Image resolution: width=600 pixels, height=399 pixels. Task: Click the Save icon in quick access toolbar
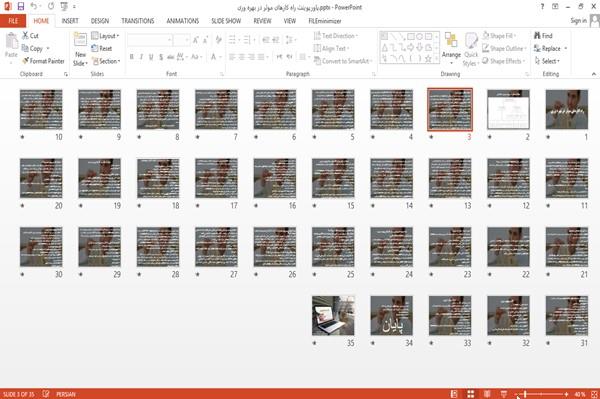point(21,7)
